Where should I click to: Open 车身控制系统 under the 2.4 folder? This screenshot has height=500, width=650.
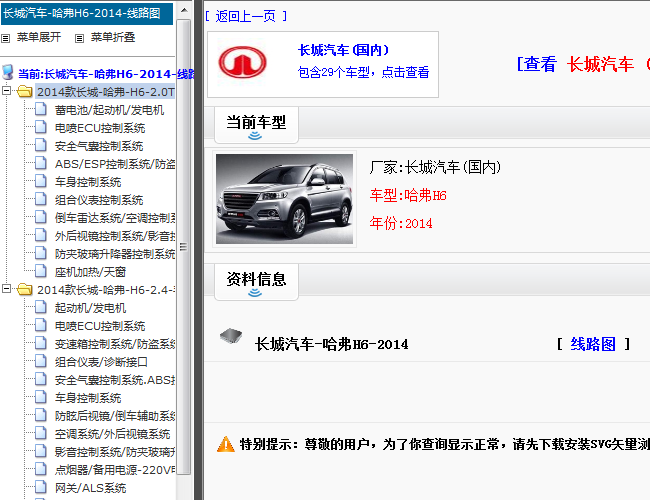pos(88,398)
